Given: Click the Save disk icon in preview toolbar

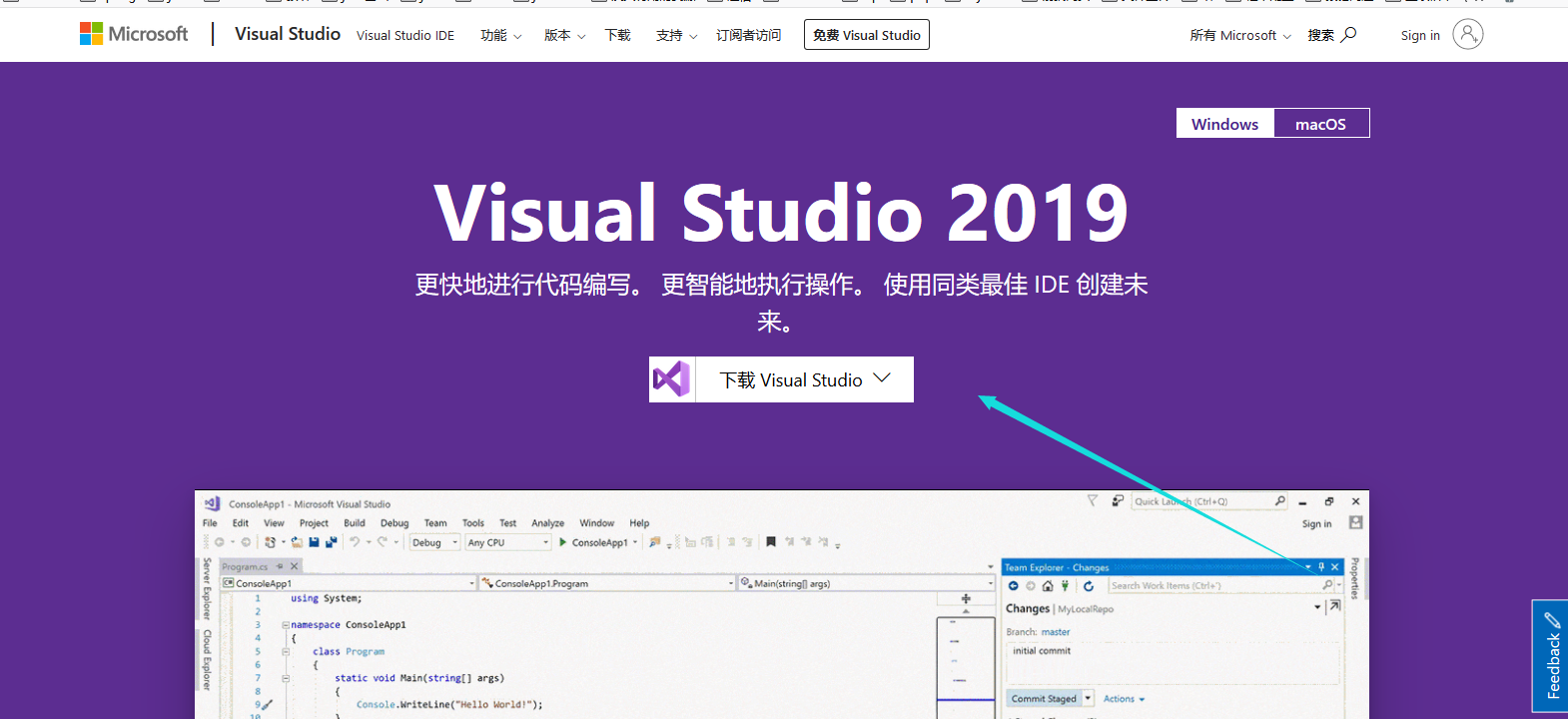Looking at the screenshot, I should coord(314,542).
